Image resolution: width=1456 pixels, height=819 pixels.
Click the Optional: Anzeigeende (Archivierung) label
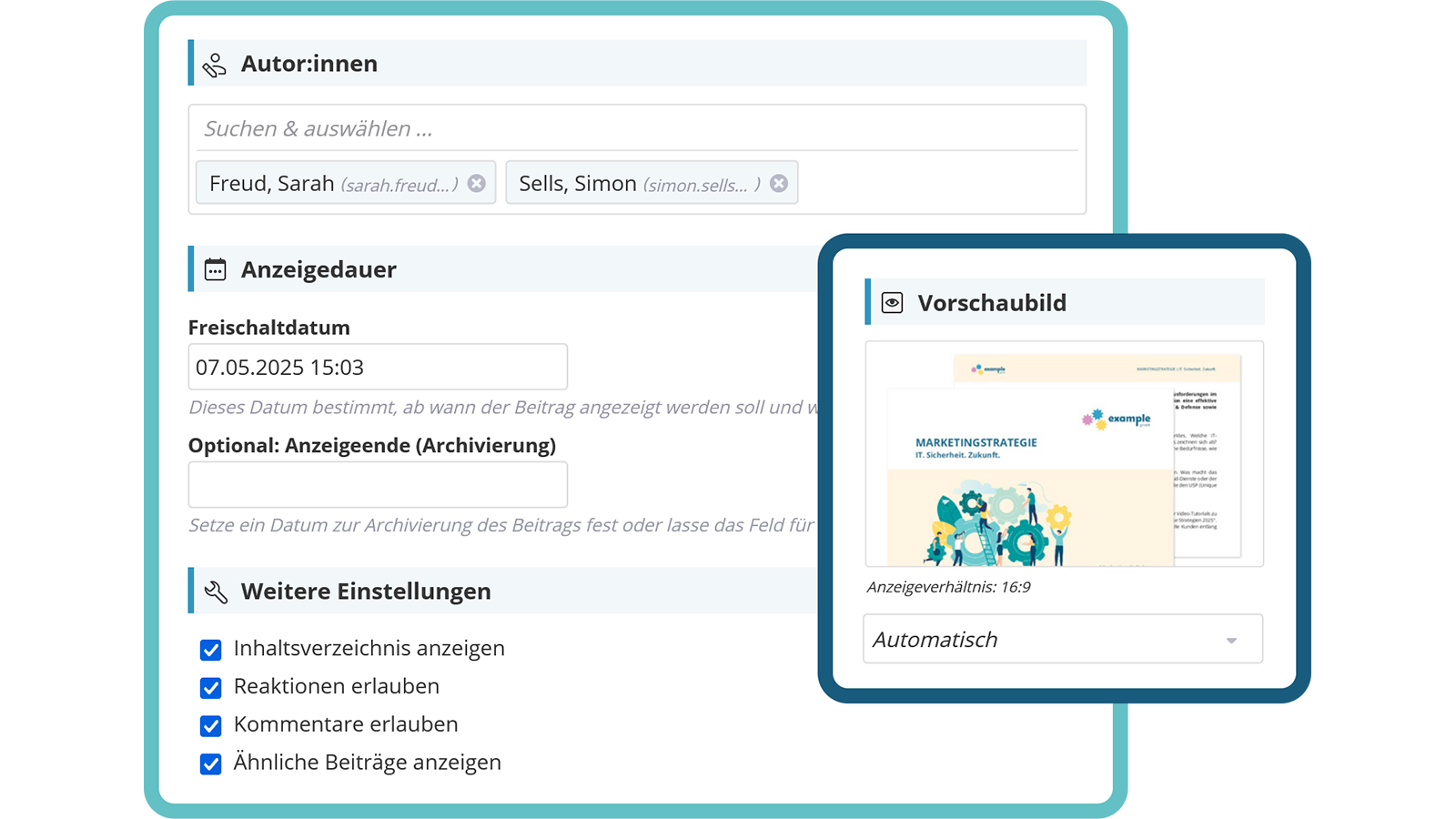372,445
